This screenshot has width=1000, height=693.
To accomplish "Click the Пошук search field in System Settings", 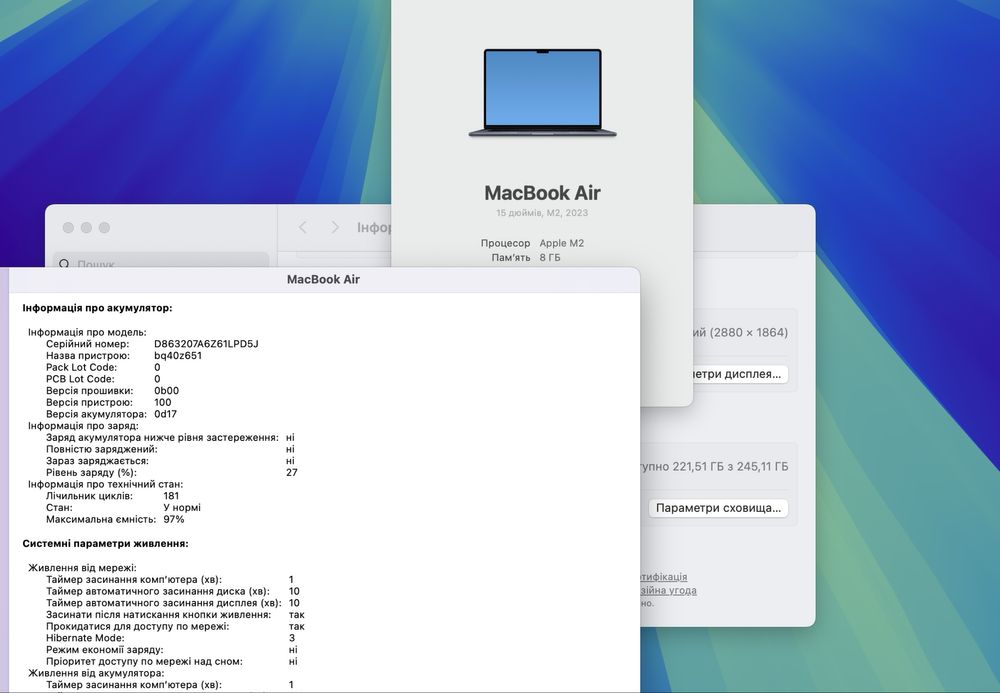I will (x=161, y=260).
